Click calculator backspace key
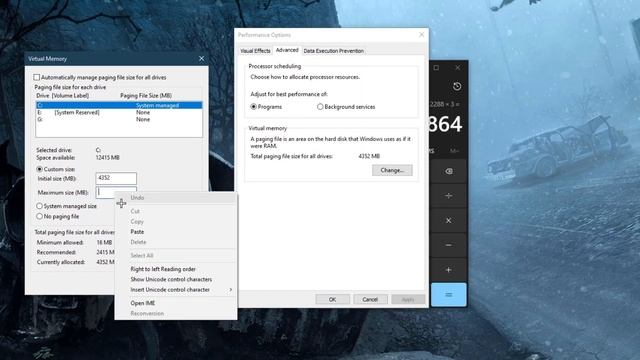This screenshot has width=640, height=360. (x=449, y=171)
